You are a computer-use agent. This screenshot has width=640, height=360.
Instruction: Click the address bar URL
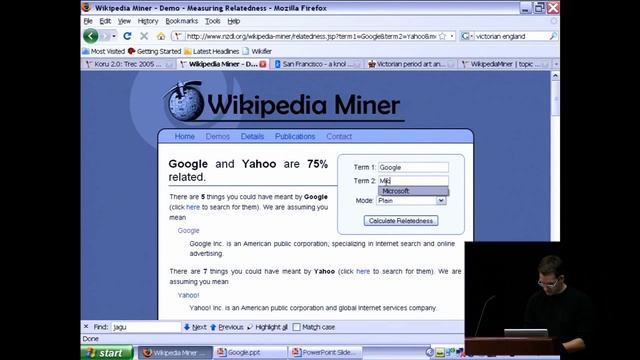311,36
